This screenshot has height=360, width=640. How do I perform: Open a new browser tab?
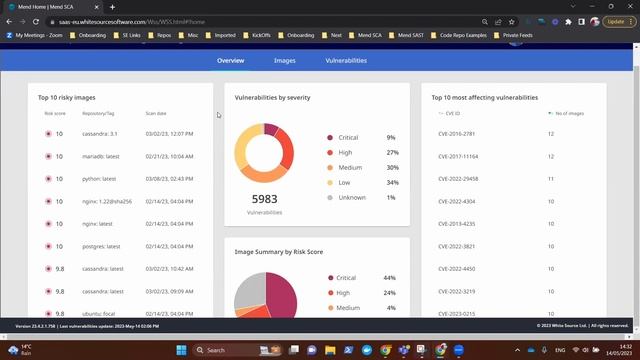[x=112, y=7]
